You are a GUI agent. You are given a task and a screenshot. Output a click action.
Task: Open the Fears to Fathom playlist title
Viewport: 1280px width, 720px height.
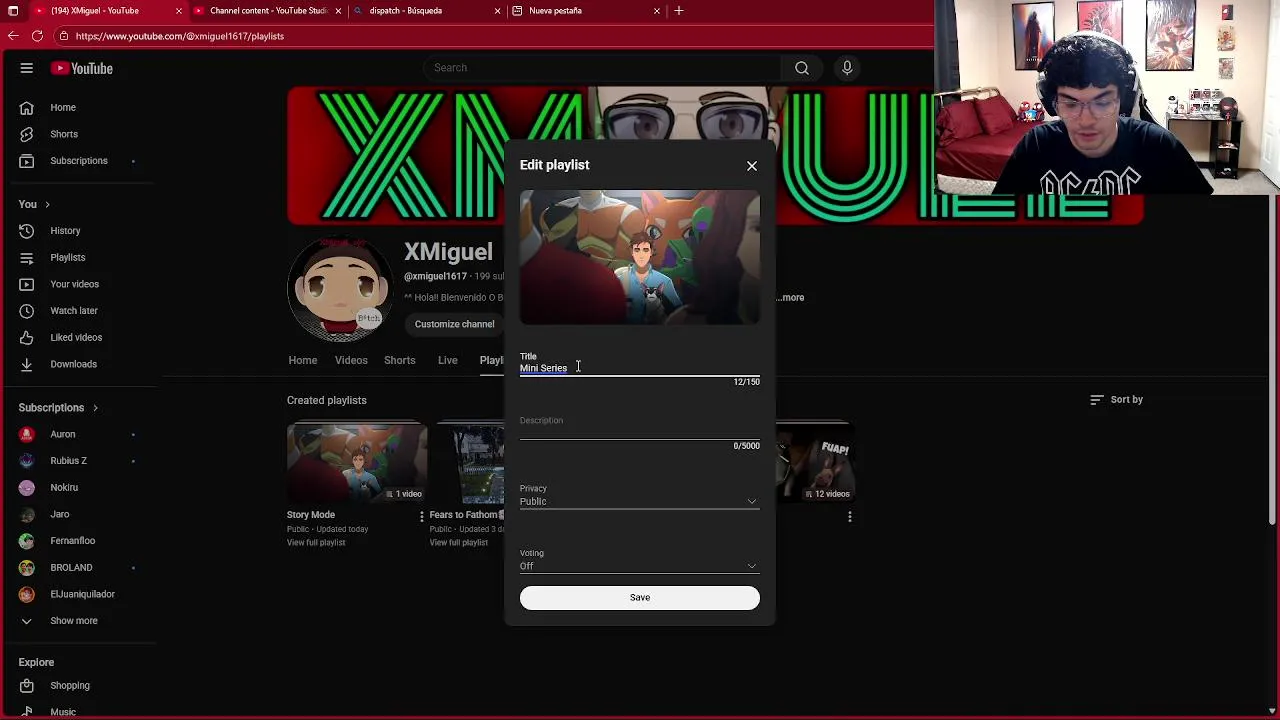(464, 515)
